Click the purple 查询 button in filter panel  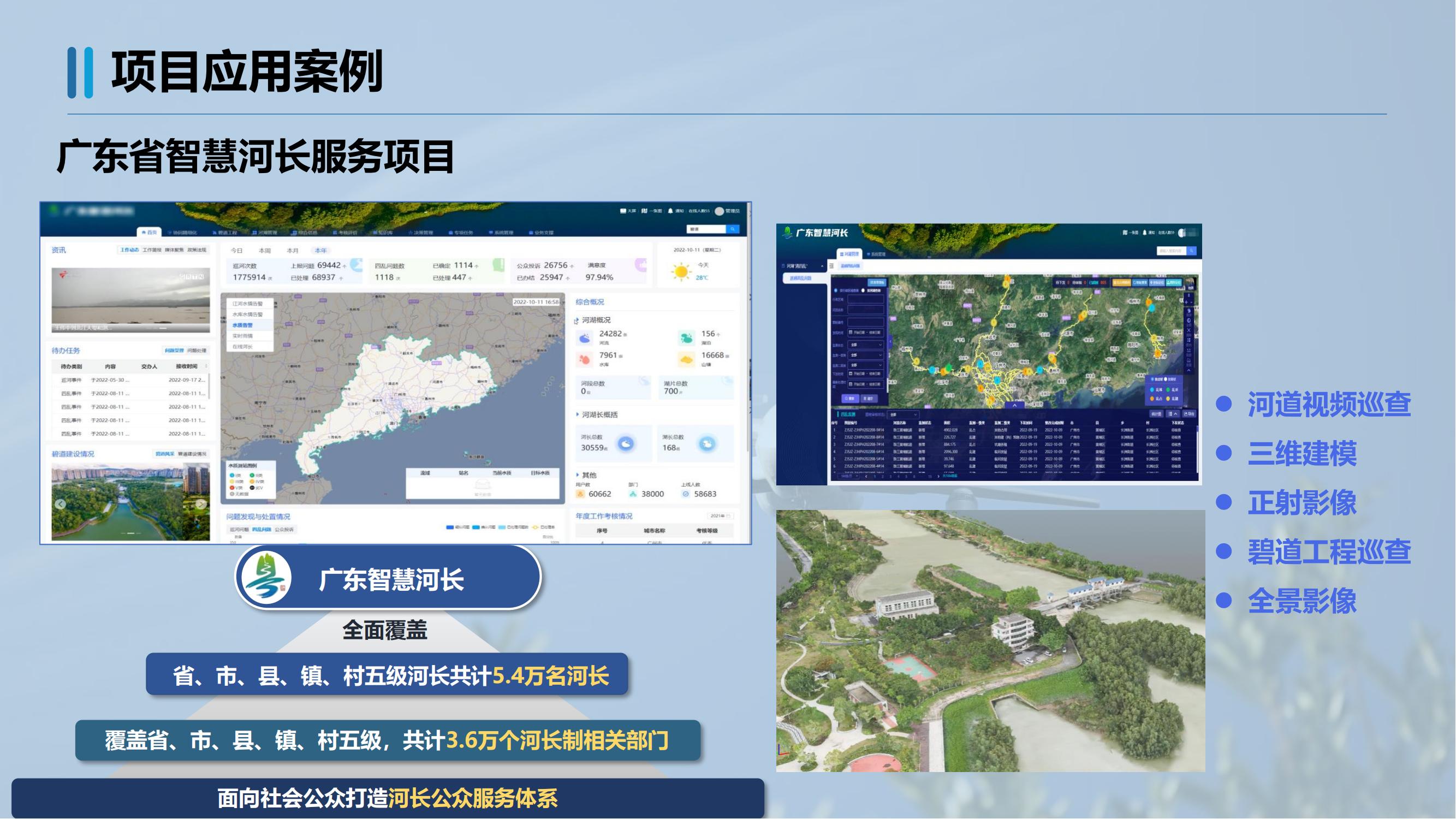[850, 399]
